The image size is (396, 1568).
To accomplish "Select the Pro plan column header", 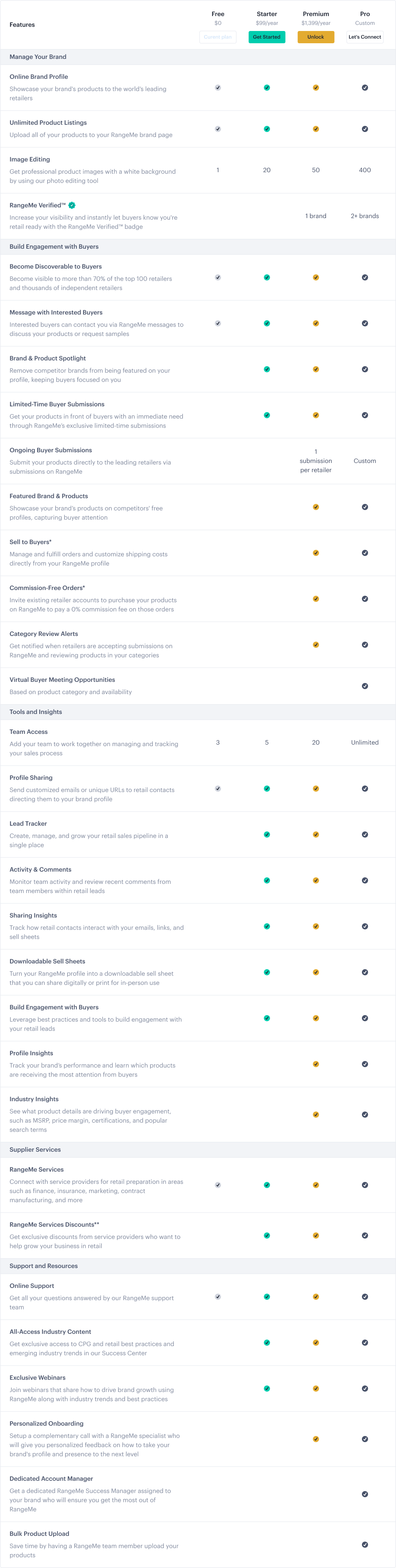I will 364,13.
